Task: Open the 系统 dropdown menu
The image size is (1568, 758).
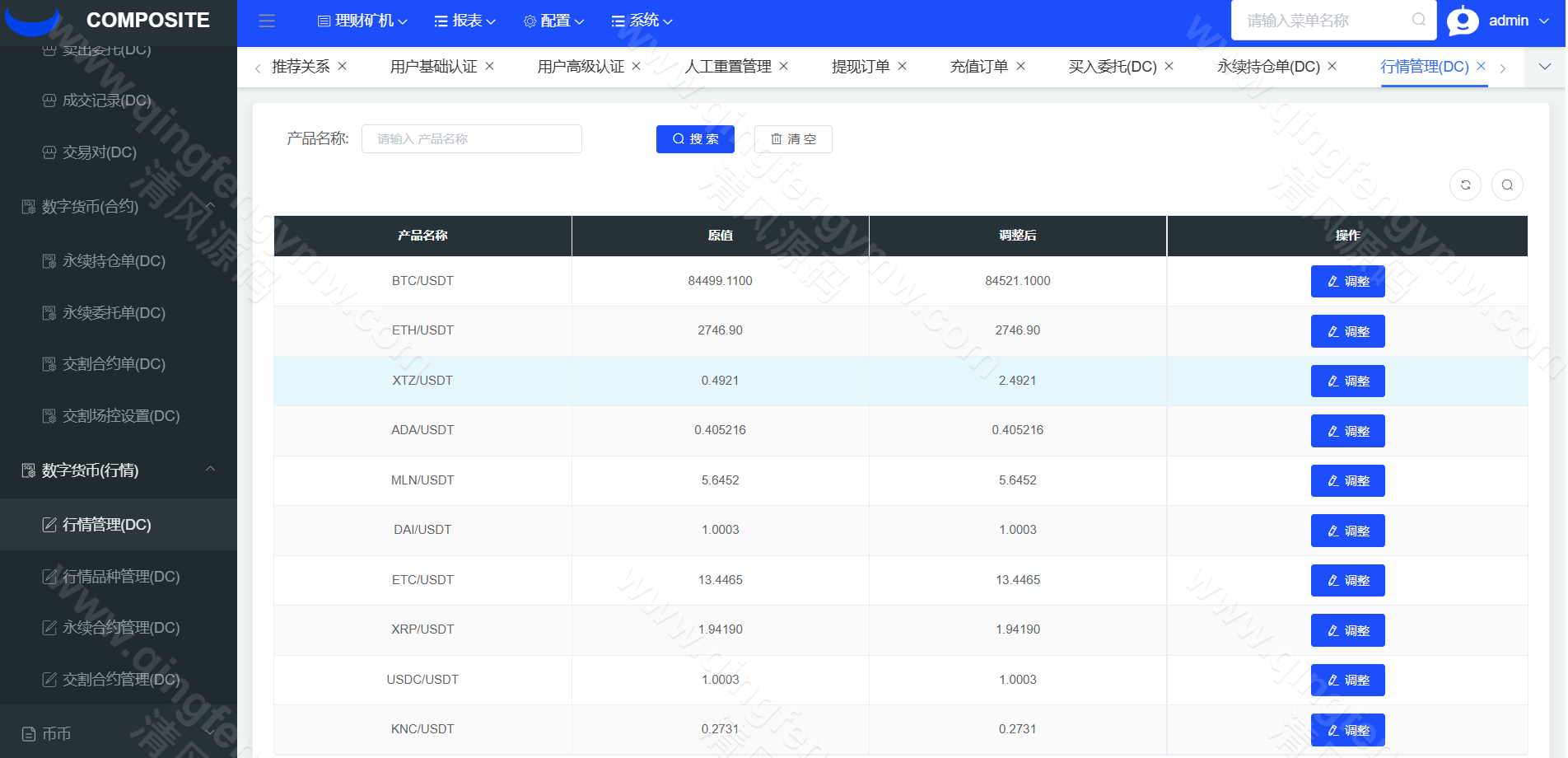Action: 641,21
